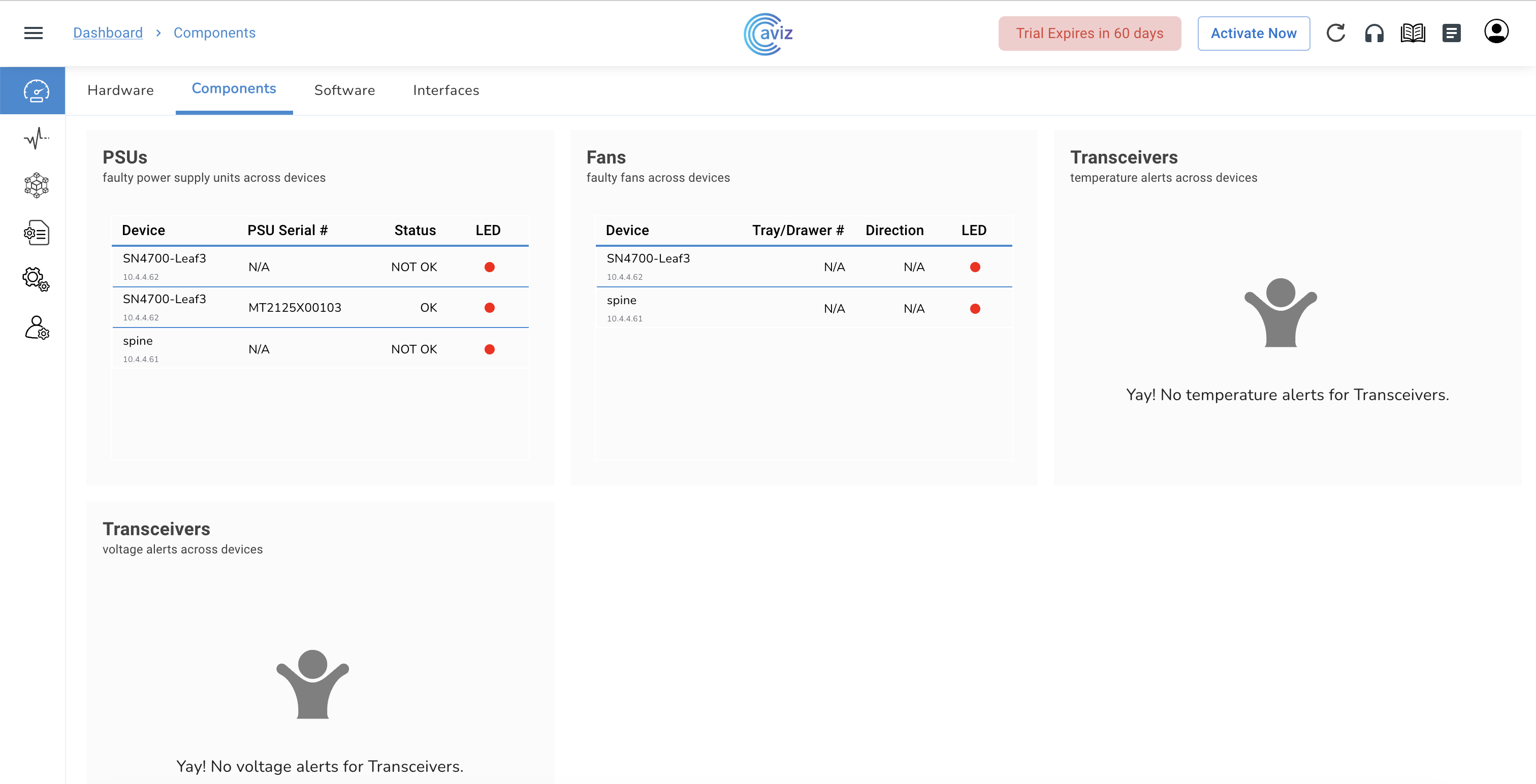Screen dimensions: 1536x784
Task: Open the hamburger navigation menu
Action: pyautogui.click(x=34, y=33)
